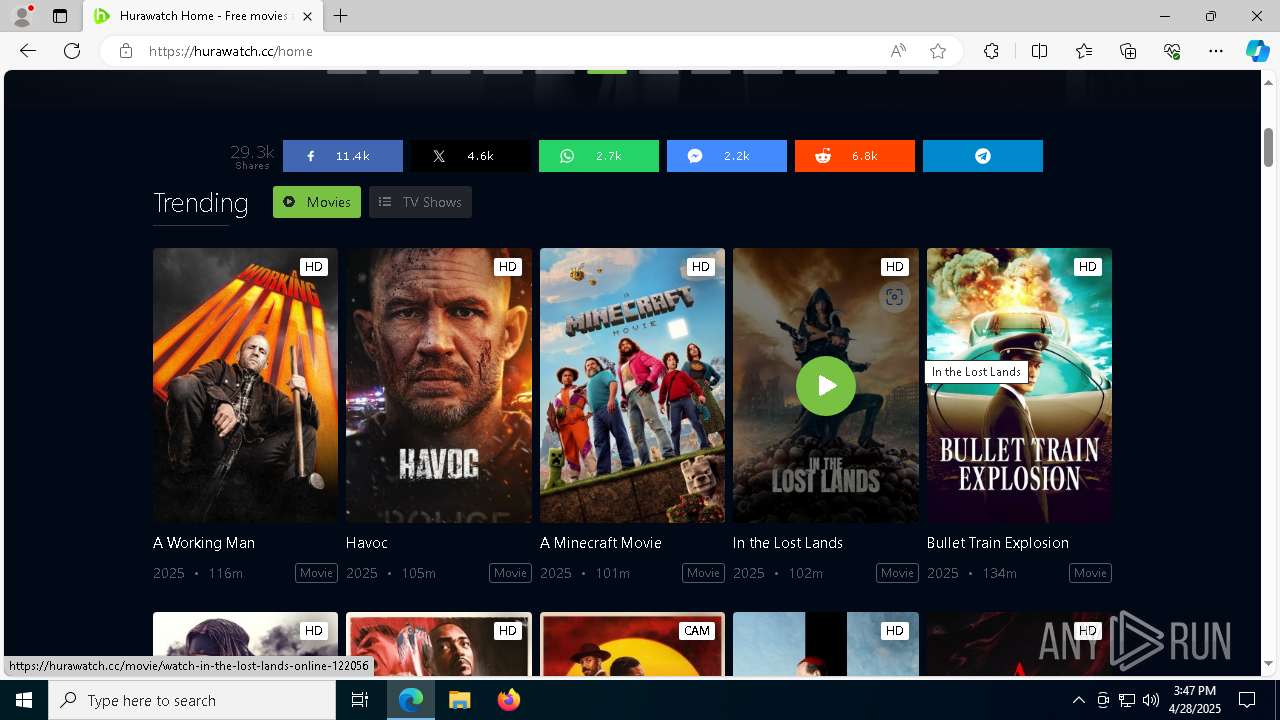This screenshot has width=1280, height=720.
Task: Open Windows Start menu
Action: (24, 700)
